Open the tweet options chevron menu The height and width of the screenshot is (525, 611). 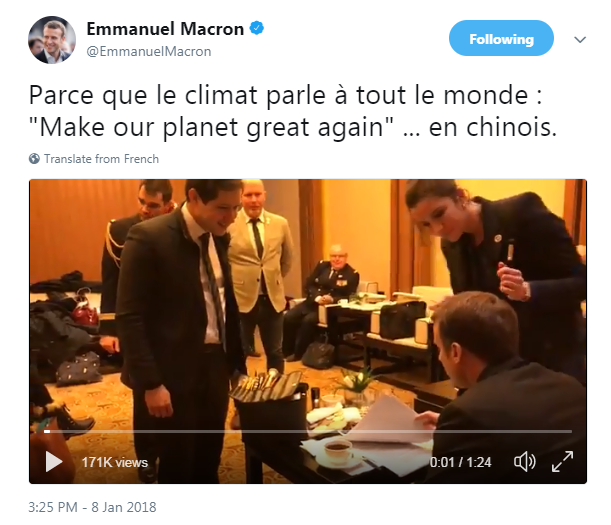click(x=580, y=39)
